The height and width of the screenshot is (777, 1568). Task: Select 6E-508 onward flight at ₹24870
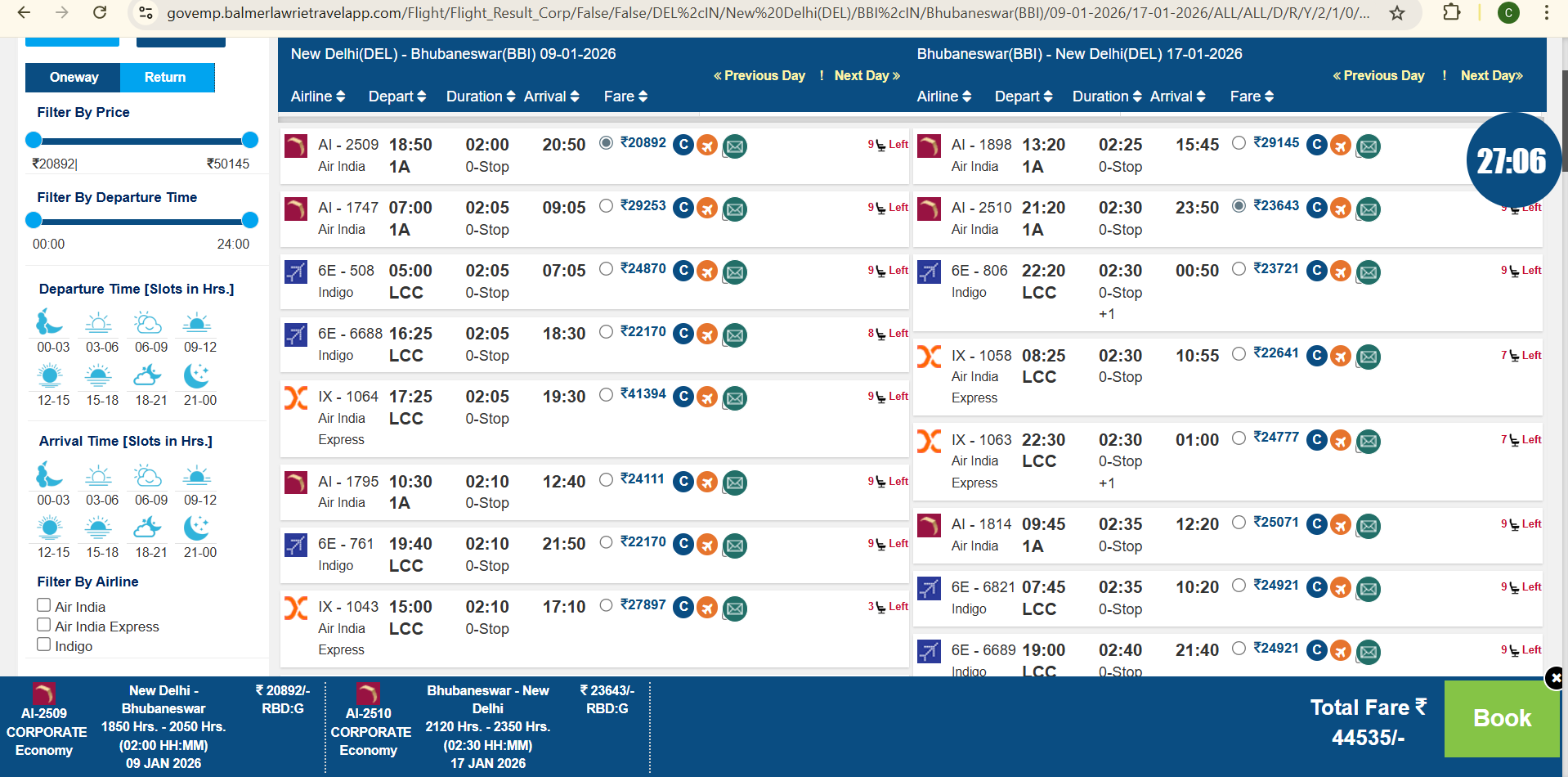[x=606, y=268]
